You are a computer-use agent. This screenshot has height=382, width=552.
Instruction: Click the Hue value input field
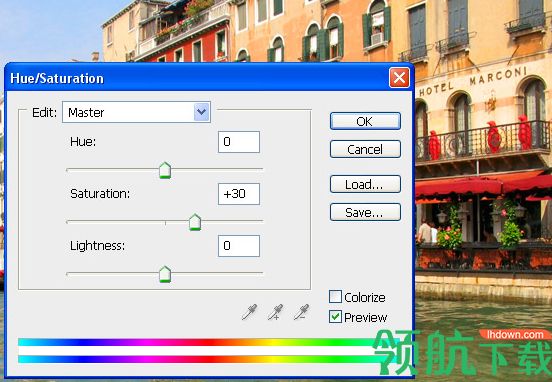pyautogui.click(x=239, y=142)
